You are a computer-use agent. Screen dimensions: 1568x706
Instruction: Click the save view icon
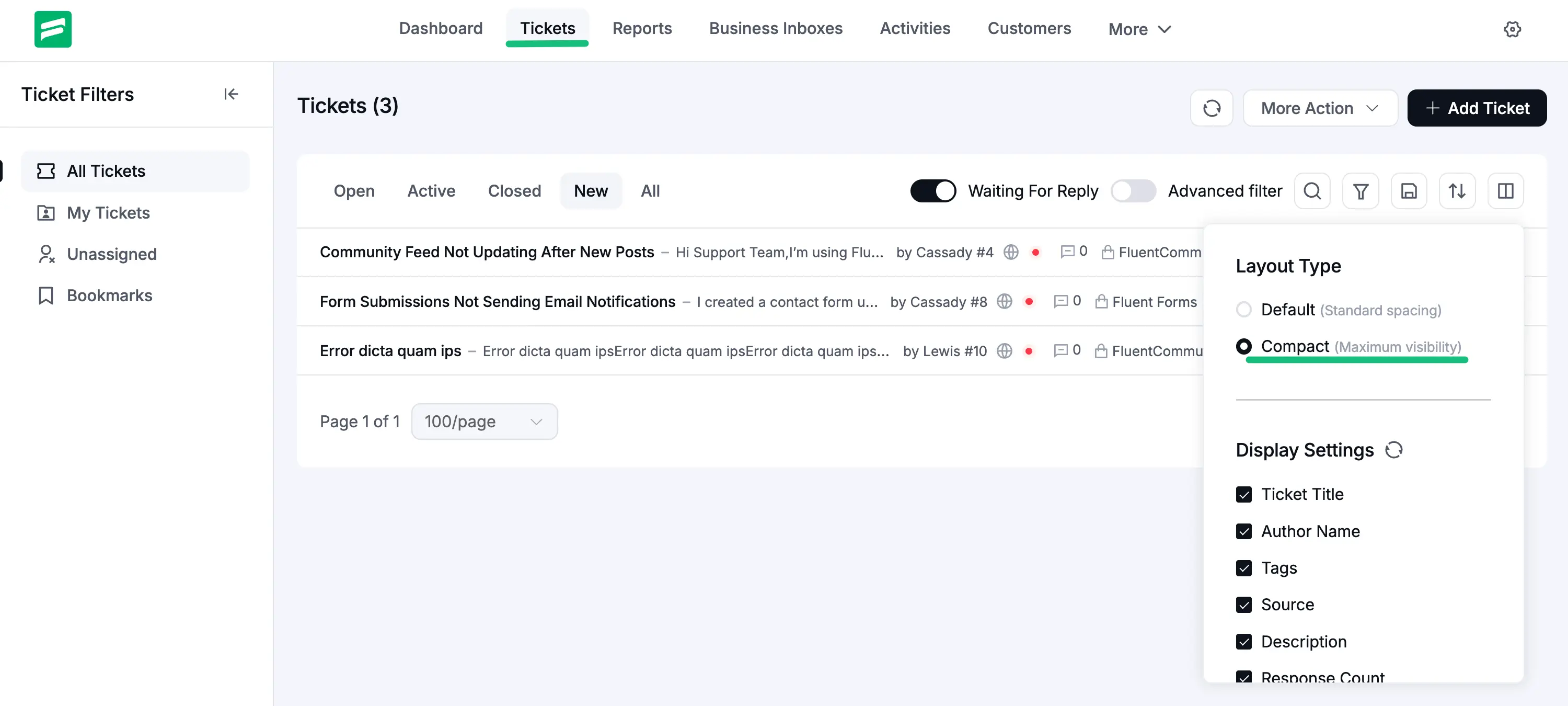[x=1409, y=191]
